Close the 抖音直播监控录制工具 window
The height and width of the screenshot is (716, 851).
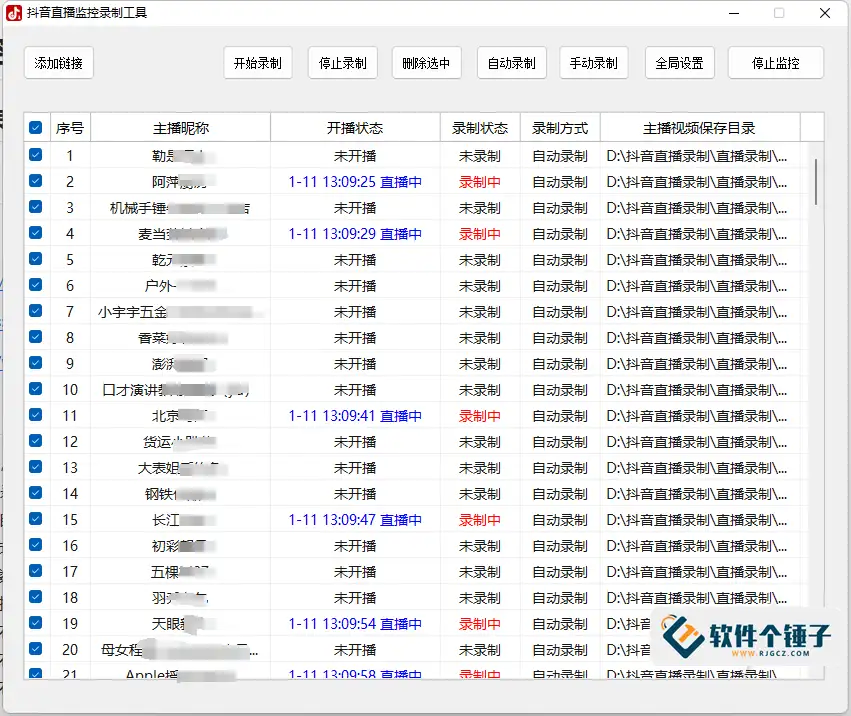(x=825, y=13)
